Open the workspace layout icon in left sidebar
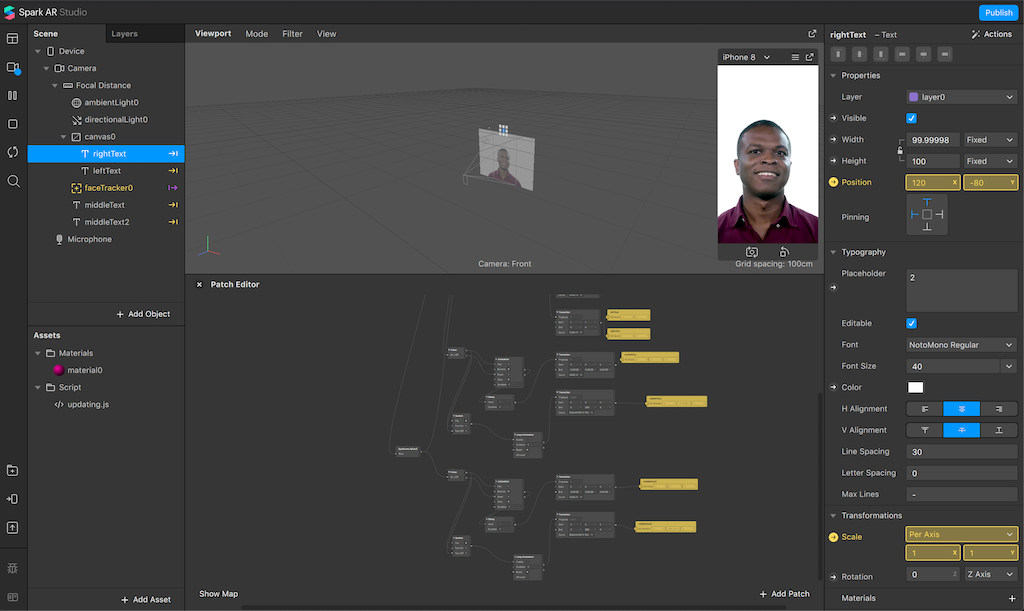1024x611 pixels. (x=12, y=39)
